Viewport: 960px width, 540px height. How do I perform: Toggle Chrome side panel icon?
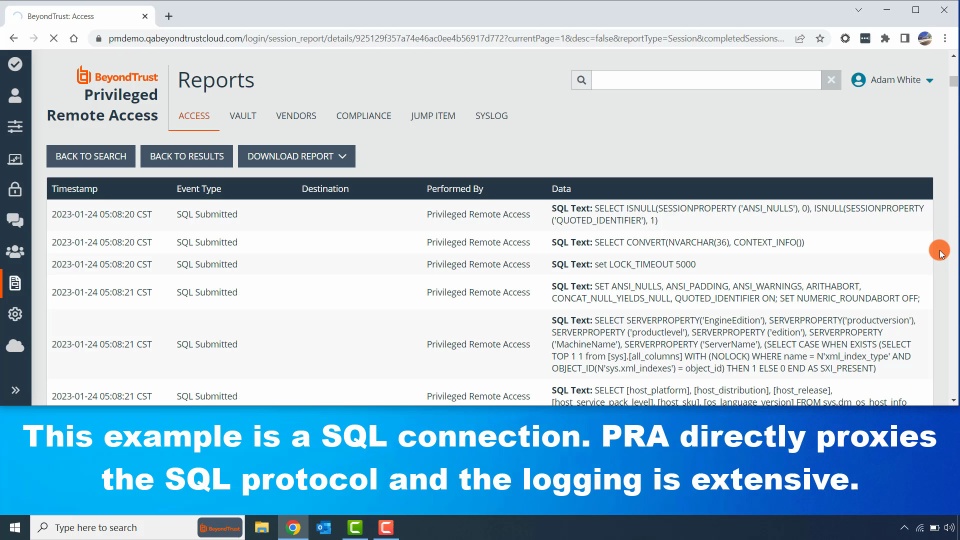tap(905, 39)
